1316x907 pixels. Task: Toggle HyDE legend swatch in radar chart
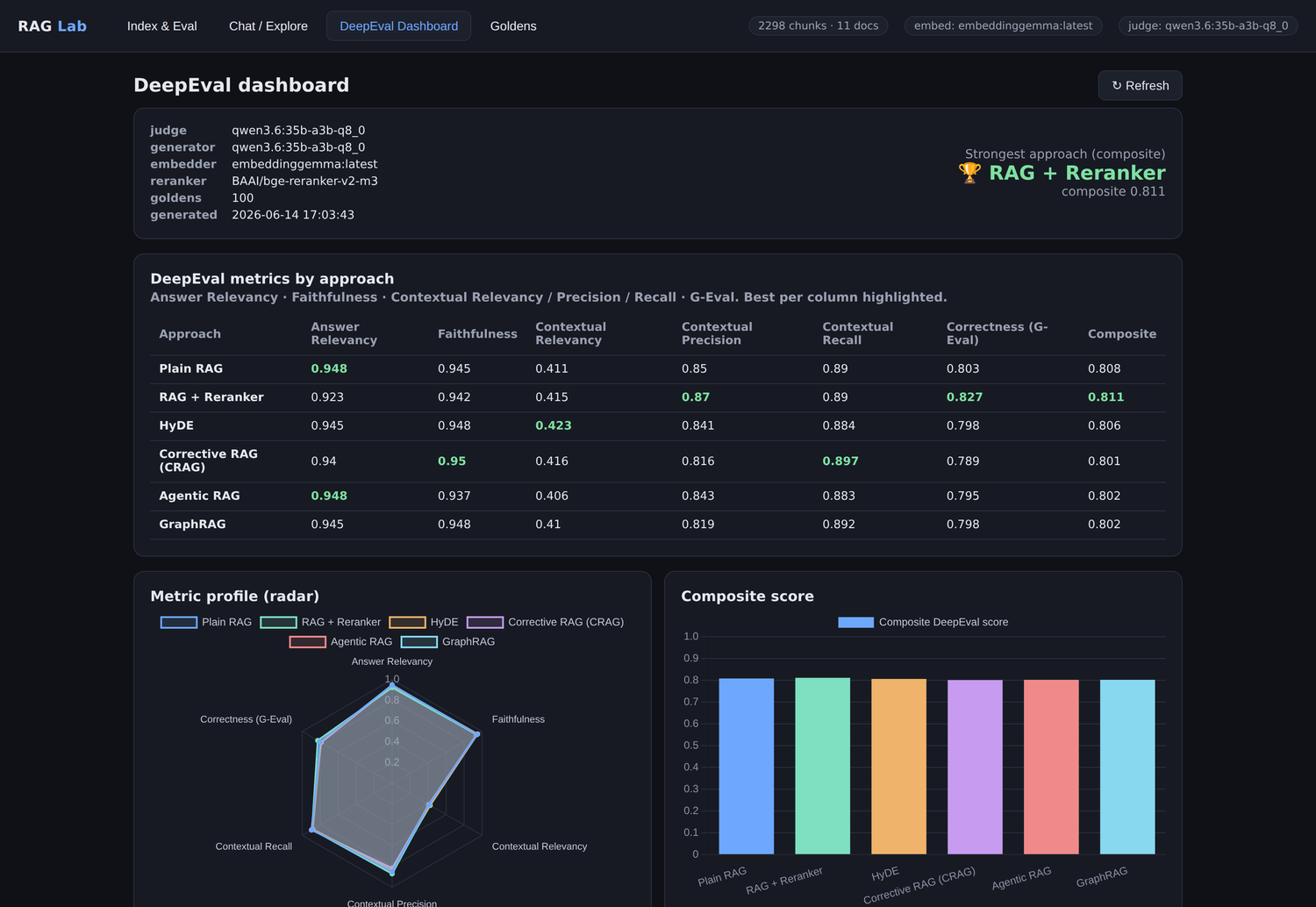[407, 622]
